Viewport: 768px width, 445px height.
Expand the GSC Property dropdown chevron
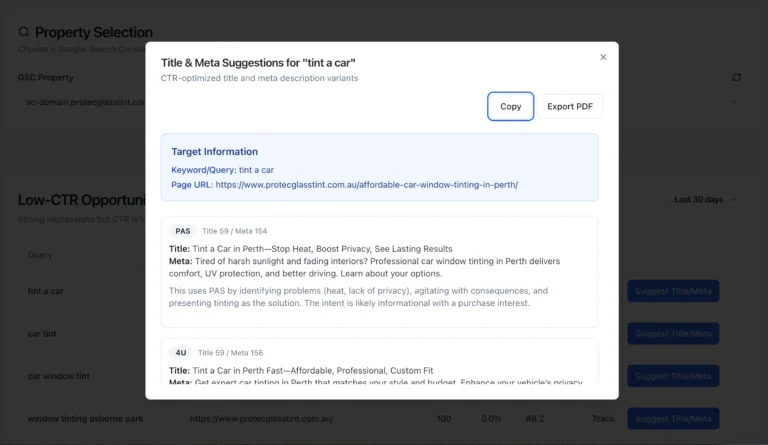click(x=734, y=102)
